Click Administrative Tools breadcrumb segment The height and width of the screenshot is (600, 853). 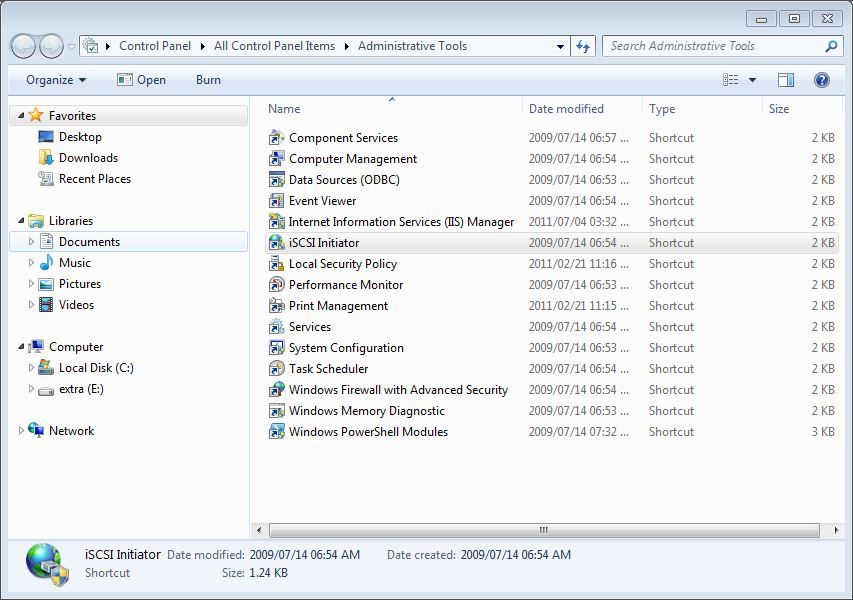(412, 46)
